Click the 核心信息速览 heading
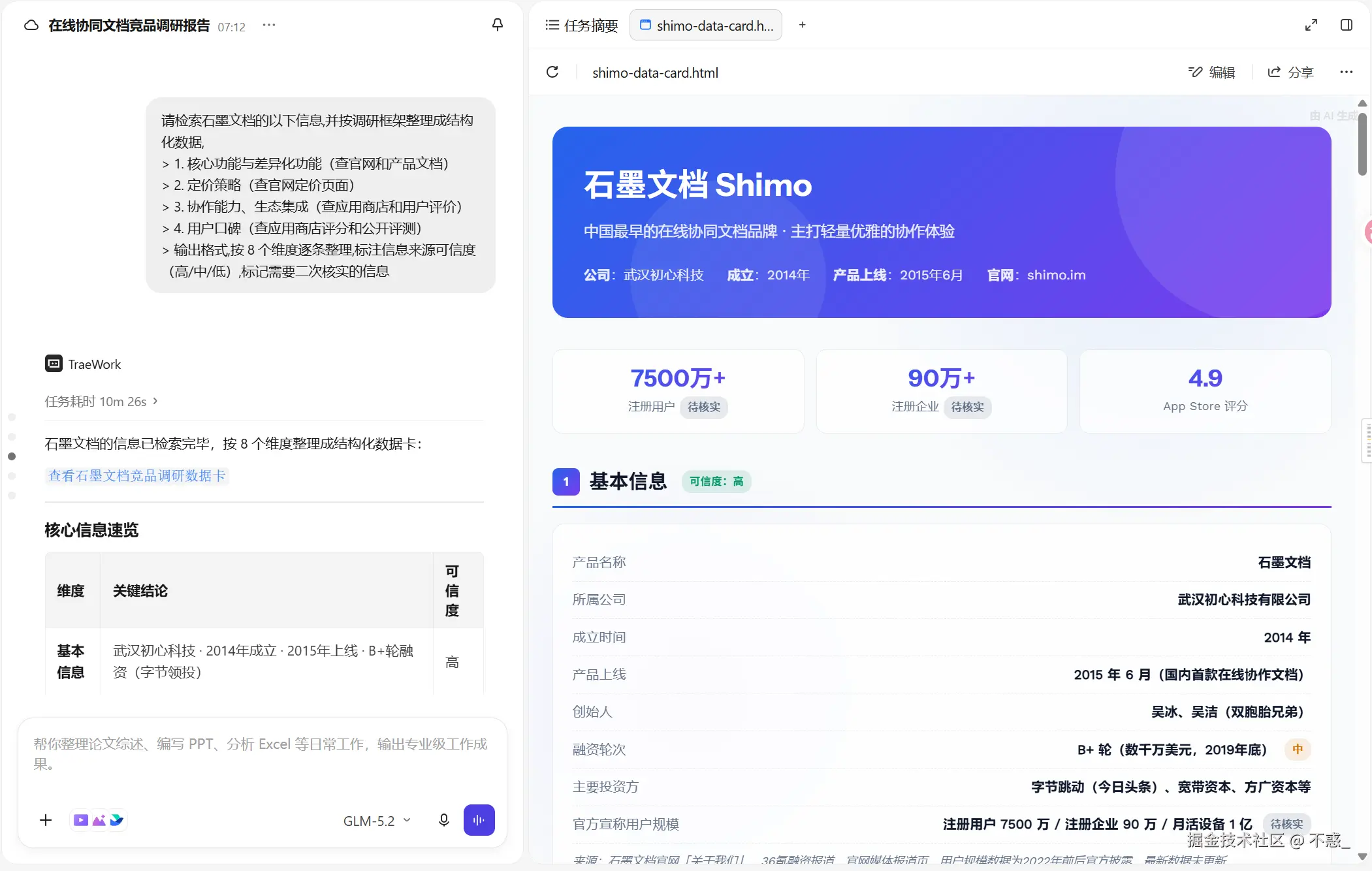This screenshot has height=871, width=1372. tap(91, 530)
